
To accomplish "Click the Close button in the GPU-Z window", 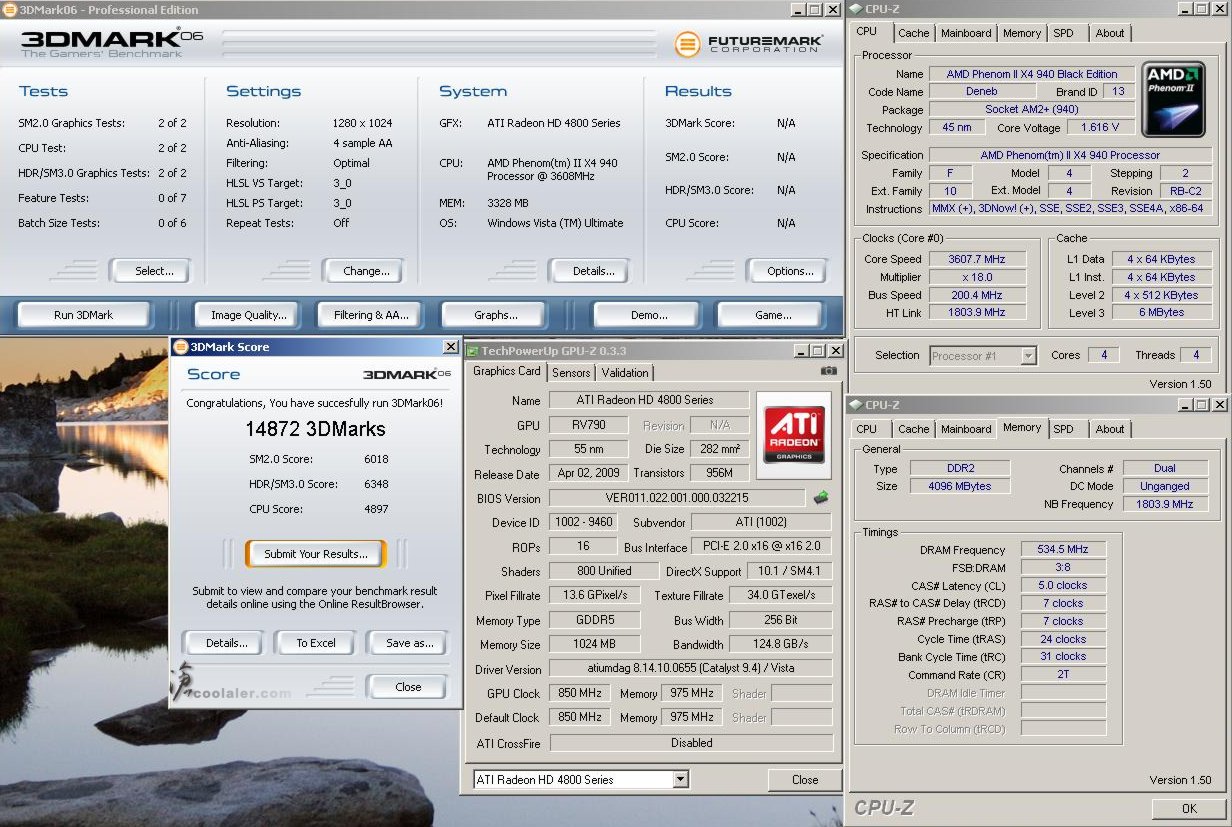I will [805, 780].
